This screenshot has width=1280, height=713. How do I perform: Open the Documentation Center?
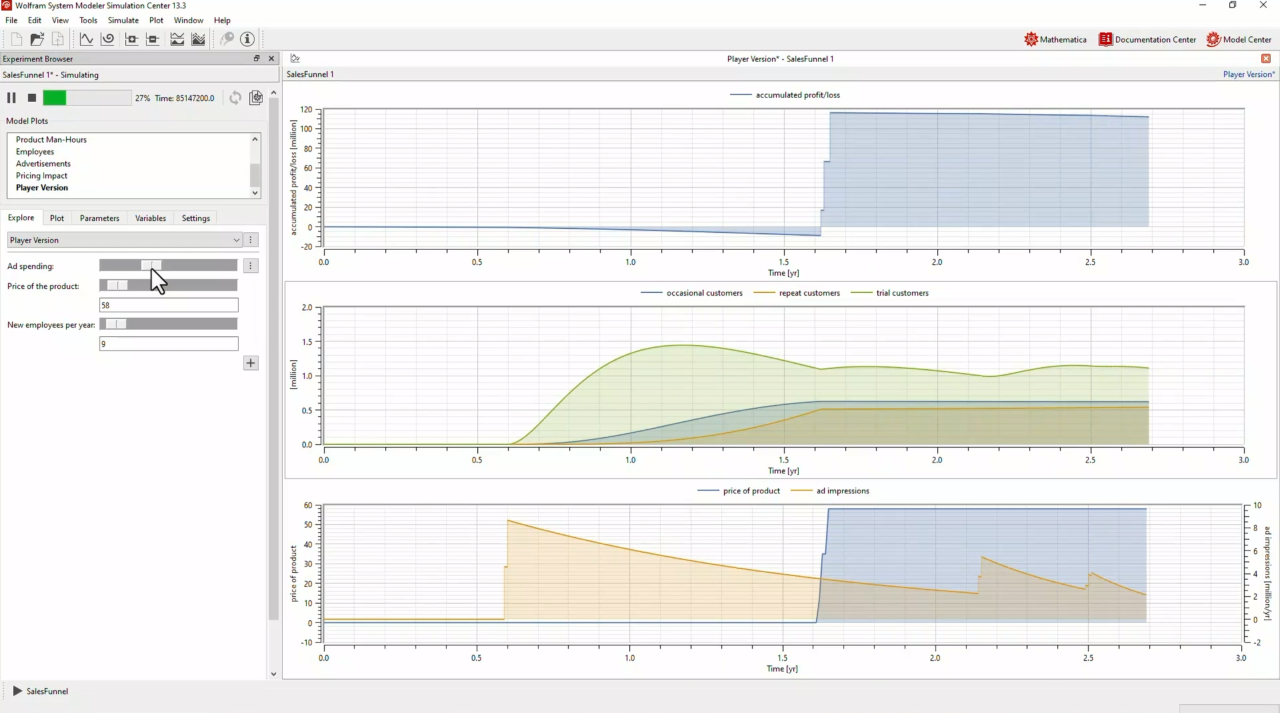pyautogui.click(x=1147, y=39)
